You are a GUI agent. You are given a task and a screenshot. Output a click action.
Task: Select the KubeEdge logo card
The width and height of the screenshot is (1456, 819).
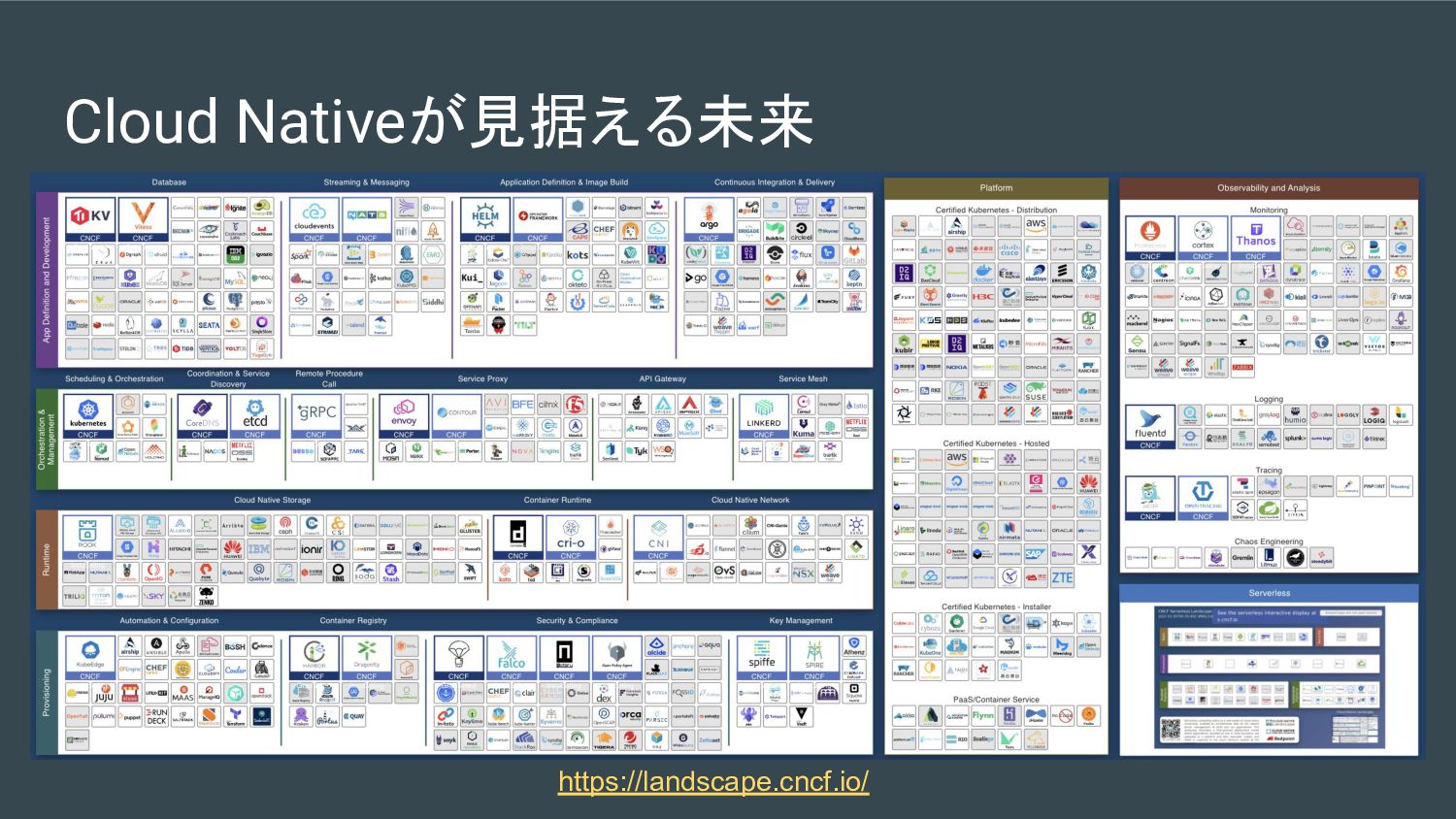click(90, 658)
